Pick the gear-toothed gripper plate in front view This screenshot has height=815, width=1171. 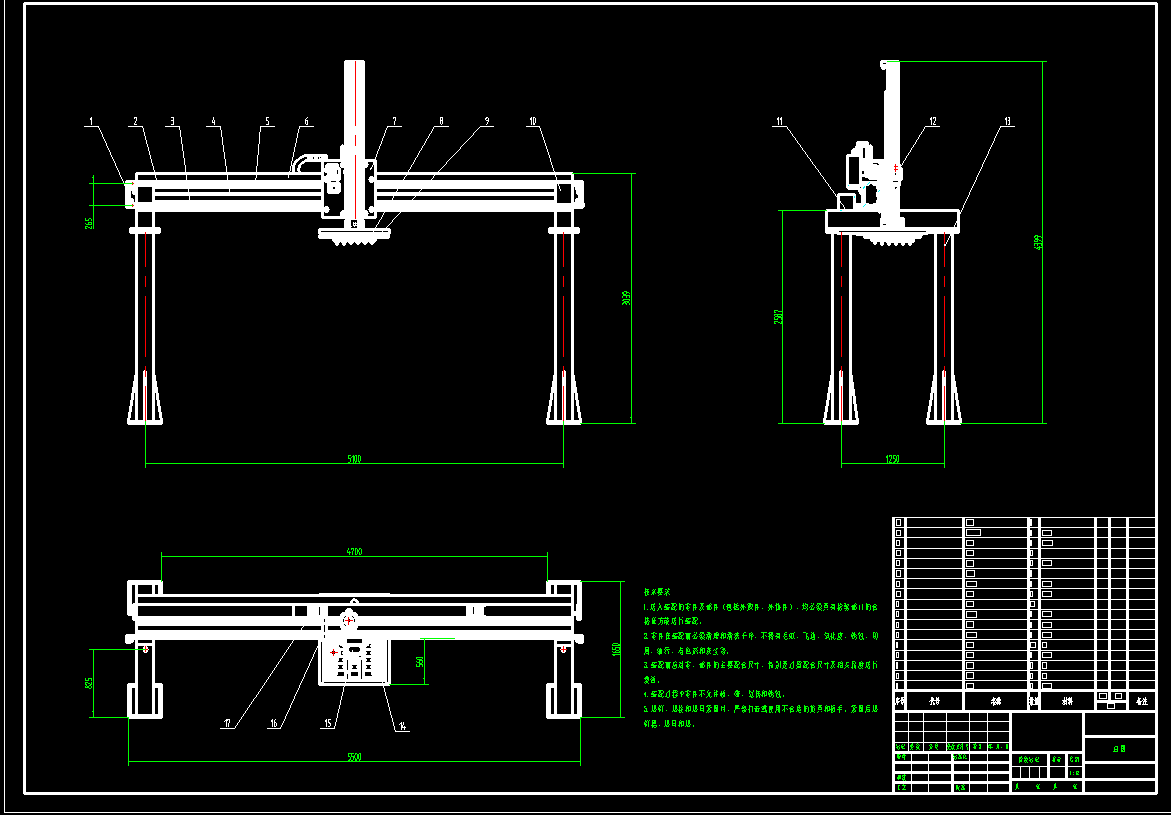[354, 237]
